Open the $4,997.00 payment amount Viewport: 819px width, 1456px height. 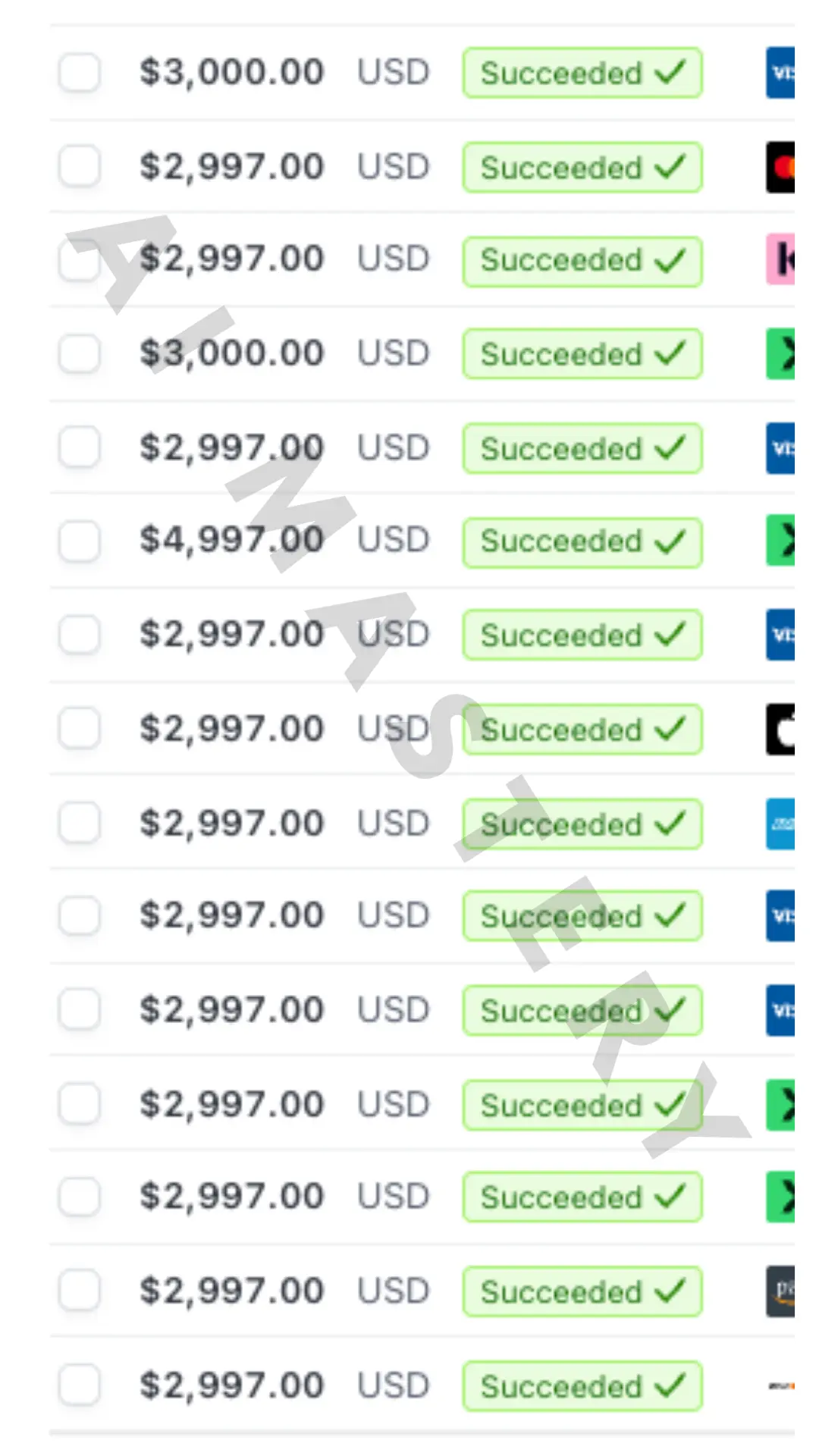tap(231, 540)
